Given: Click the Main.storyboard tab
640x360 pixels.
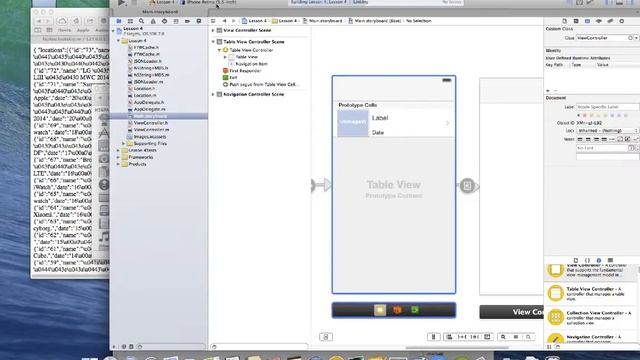Looking at the screenshot, I should click(160, 12).
